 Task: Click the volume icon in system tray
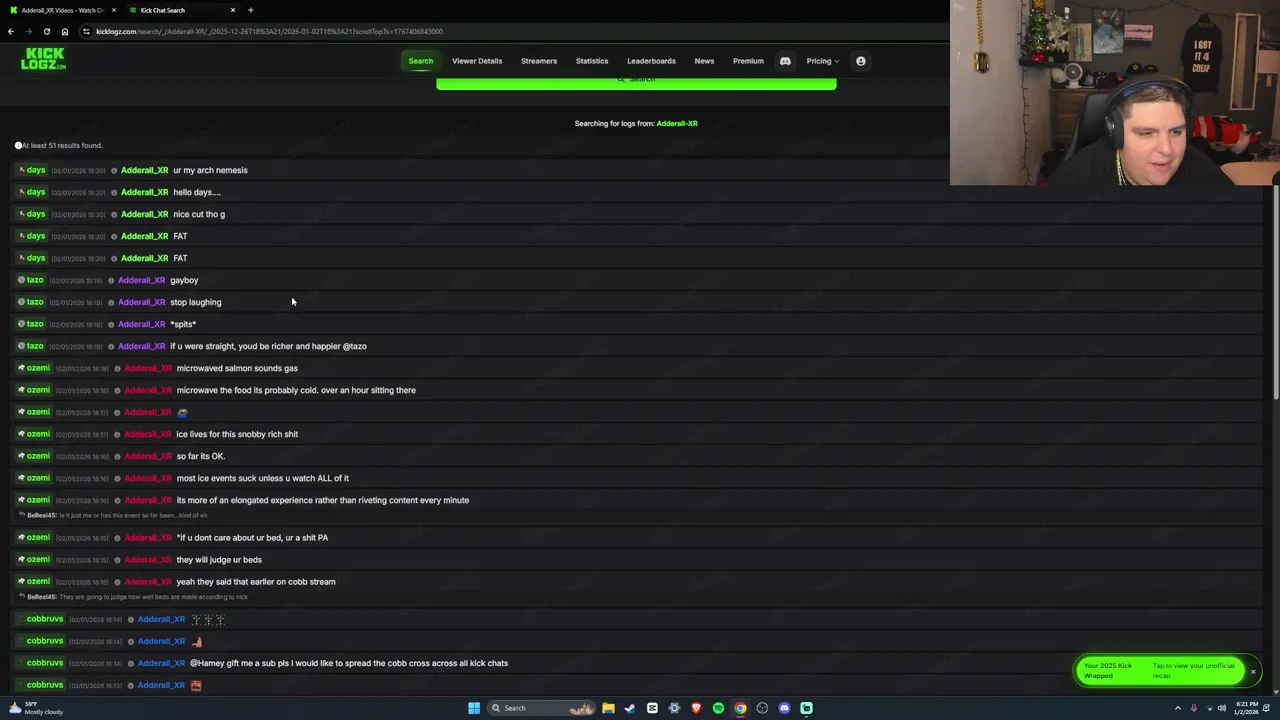[1221, 708]
